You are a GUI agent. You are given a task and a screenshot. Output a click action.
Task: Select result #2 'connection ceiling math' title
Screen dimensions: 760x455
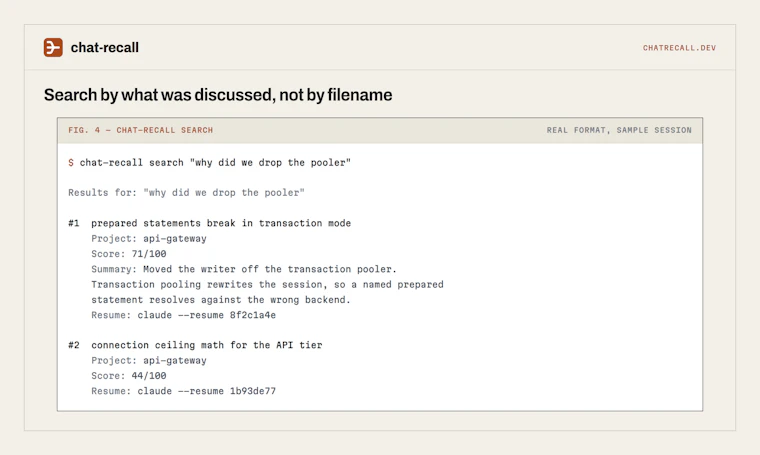point(206,345)
